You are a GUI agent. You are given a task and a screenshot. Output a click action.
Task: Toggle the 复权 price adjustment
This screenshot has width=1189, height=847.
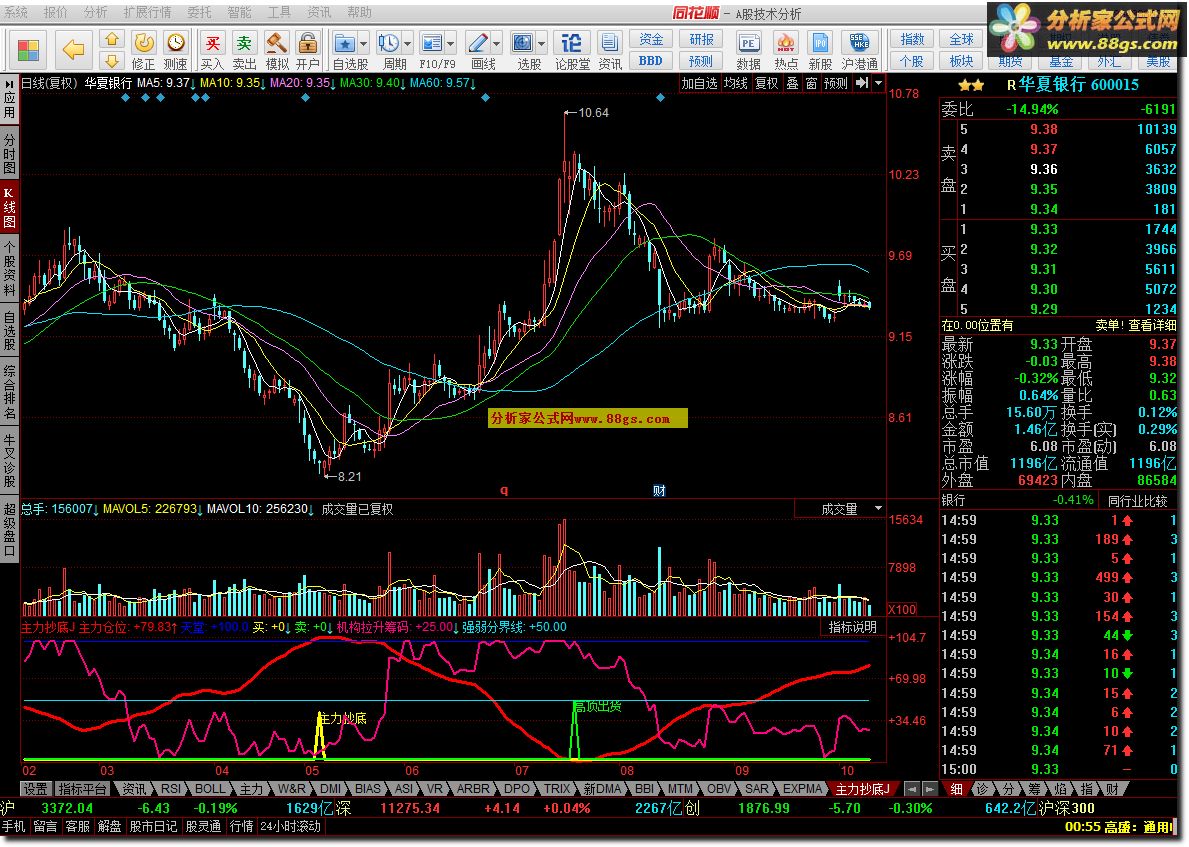(x=767, y=83)
